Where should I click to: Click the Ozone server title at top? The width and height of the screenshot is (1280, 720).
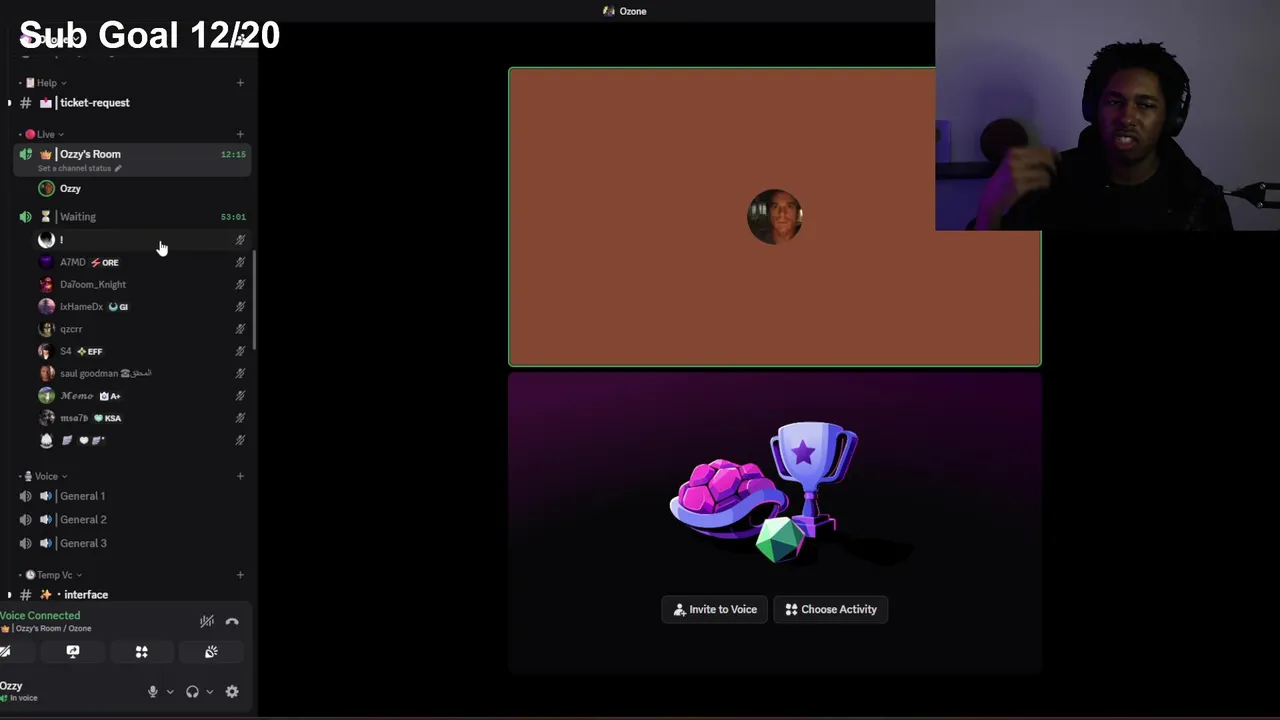(x=625, y=11)
